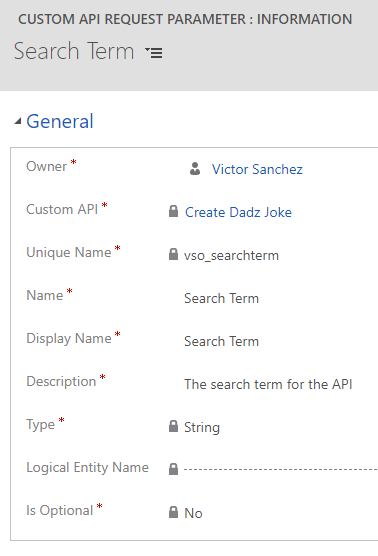Open the Victor Sanchez owner link
The height and width of the screenshot is (556, 378).
click(257, 169)
